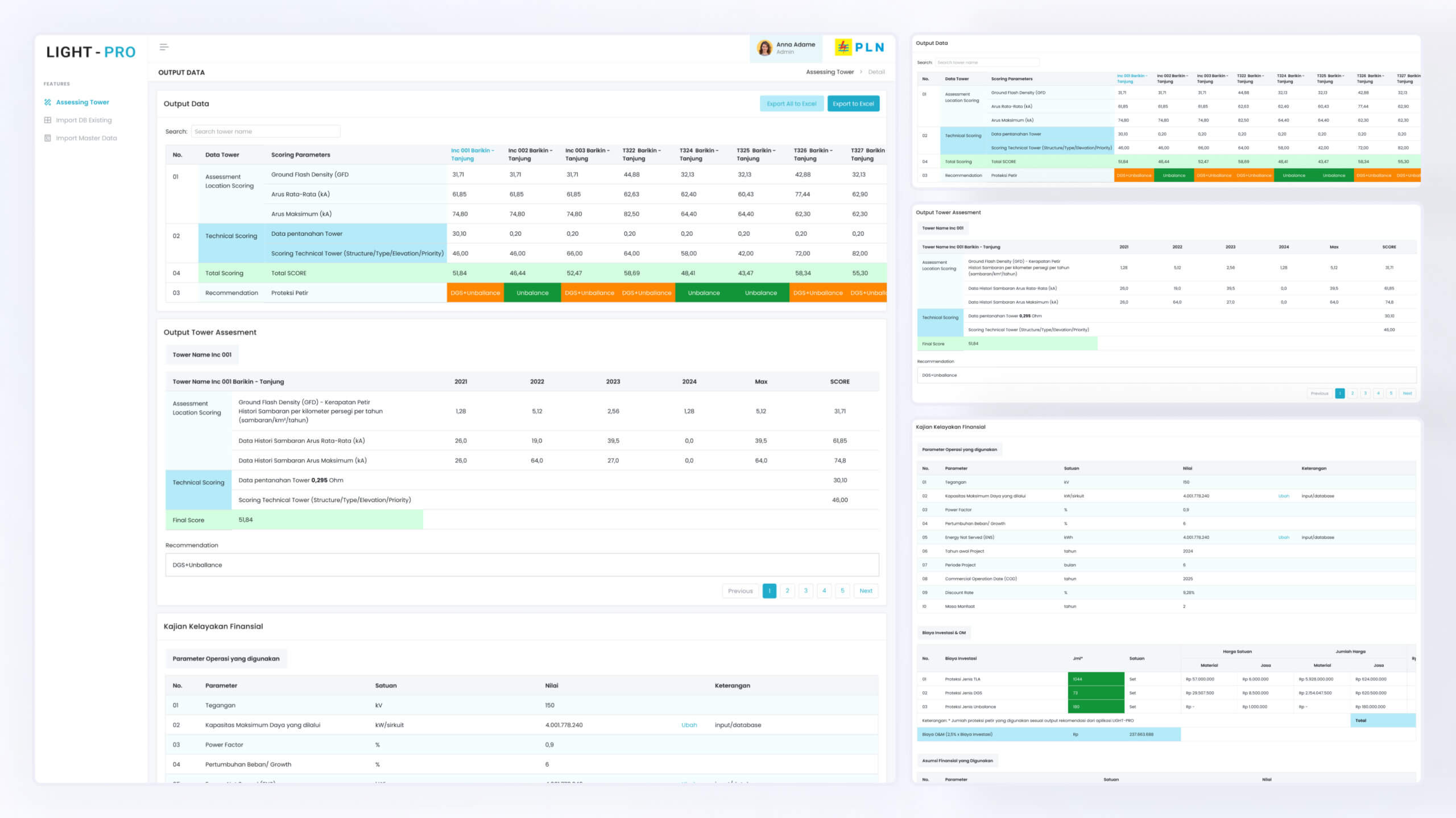
Task: Click the PLN logo
Action: [859, 47]
